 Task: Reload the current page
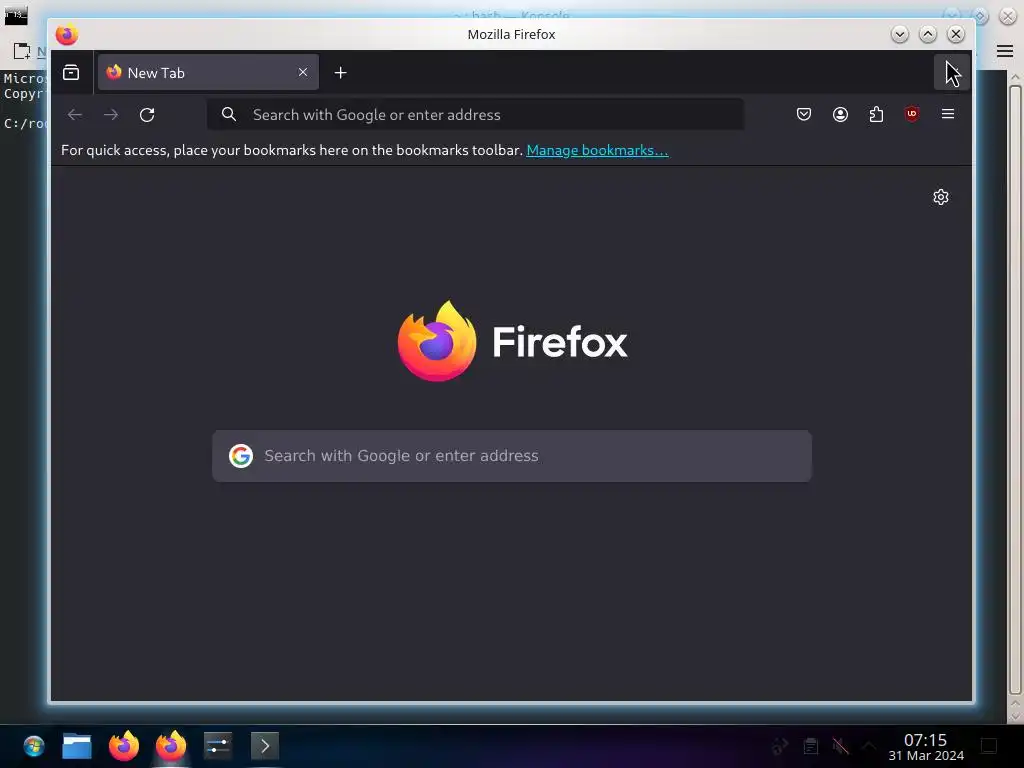(x=147, y=115)
